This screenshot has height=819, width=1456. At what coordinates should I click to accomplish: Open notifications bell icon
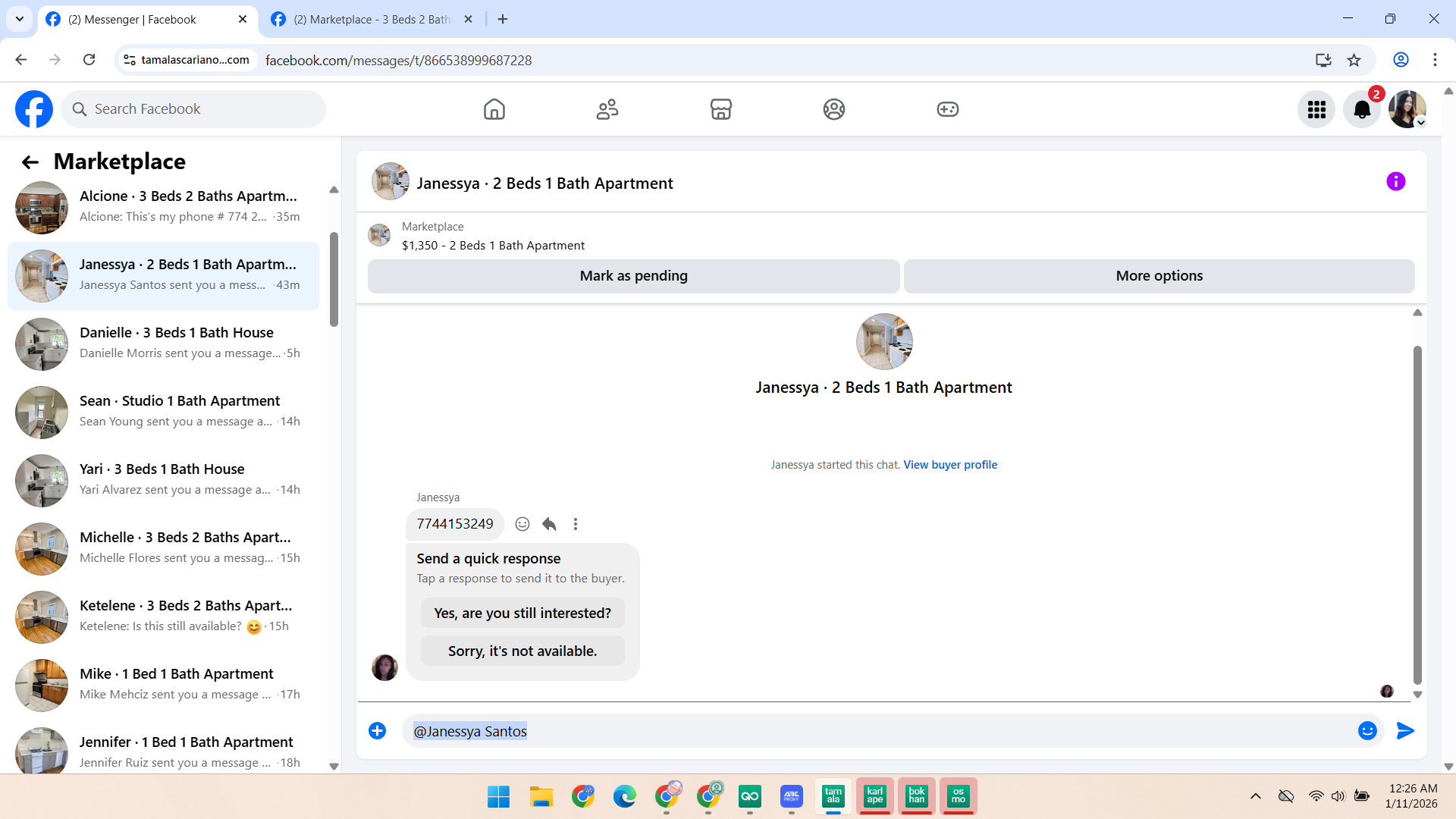click(1361, 110)
